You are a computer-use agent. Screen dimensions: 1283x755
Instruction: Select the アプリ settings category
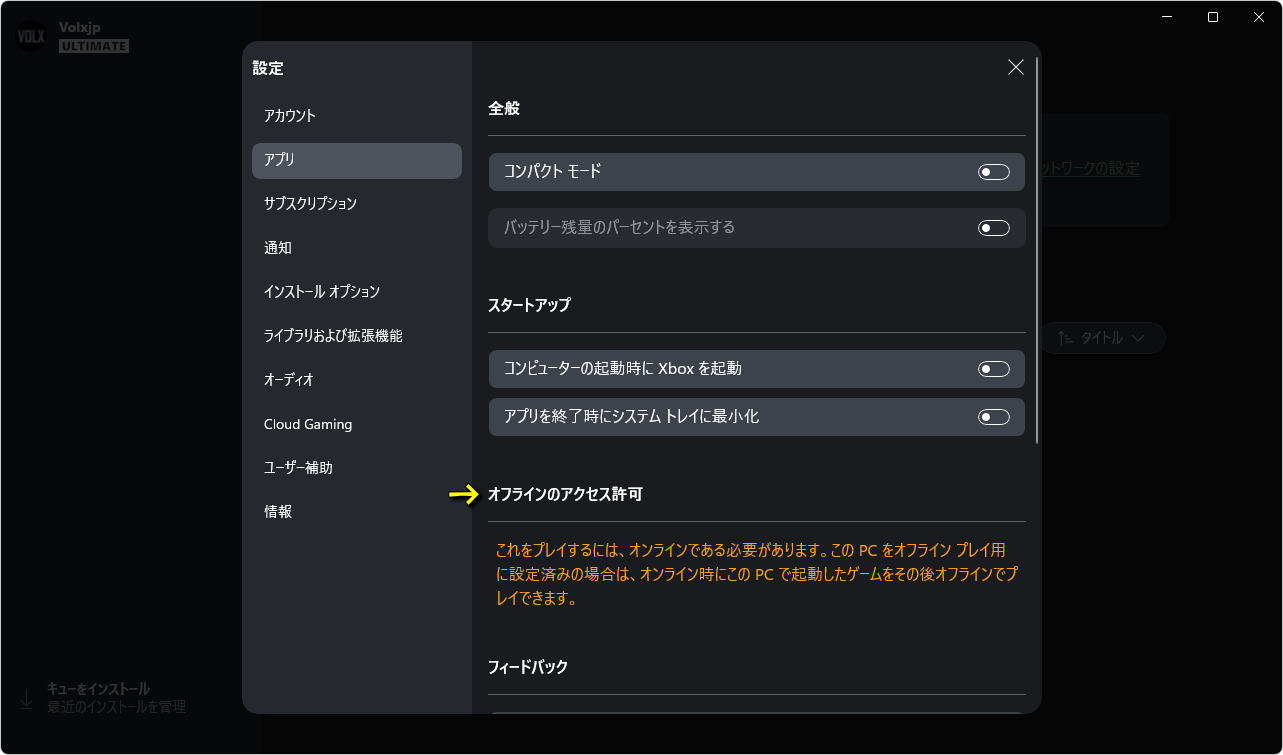(x=356, y=160)
